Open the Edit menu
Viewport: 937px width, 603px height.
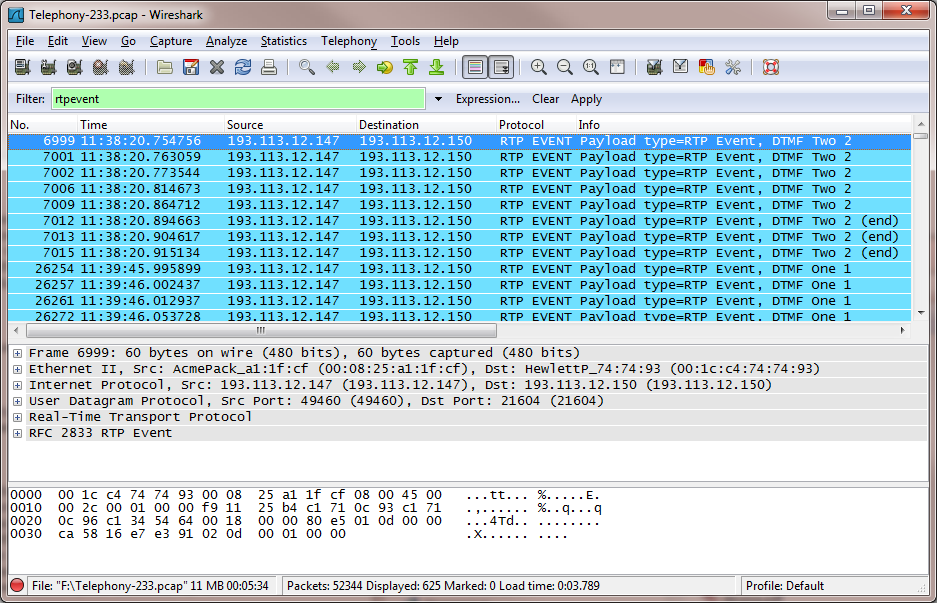coord(57,41)
